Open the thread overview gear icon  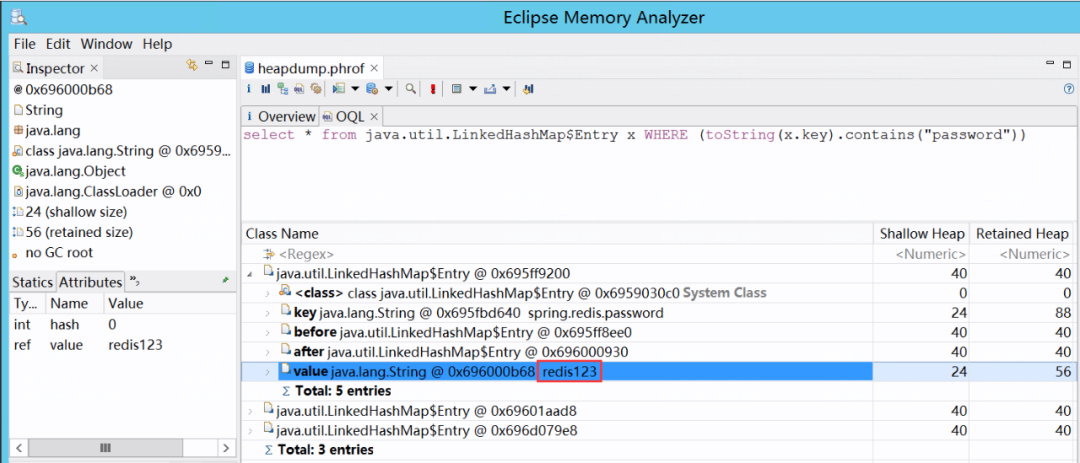point(316,89)
